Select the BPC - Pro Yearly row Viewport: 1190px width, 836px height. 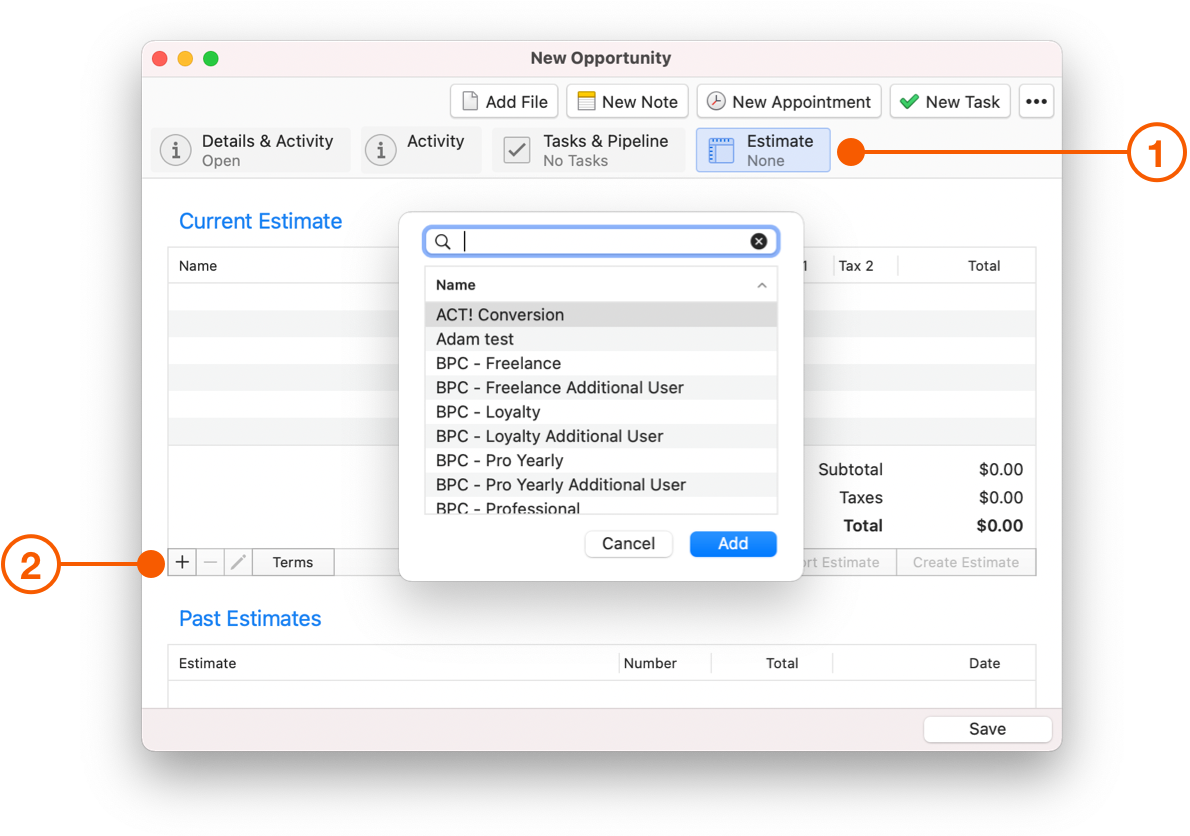(x=601, y=460)
